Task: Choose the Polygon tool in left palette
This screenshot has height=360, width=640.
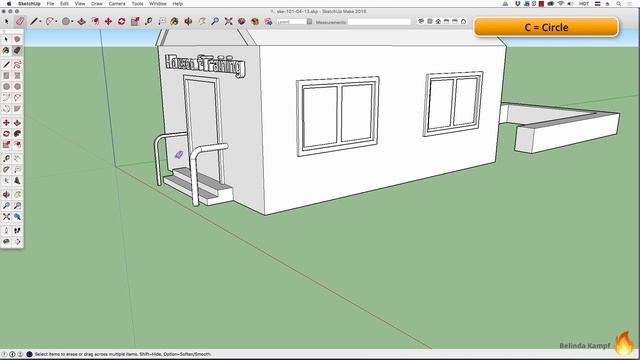Action: [17, 87]
